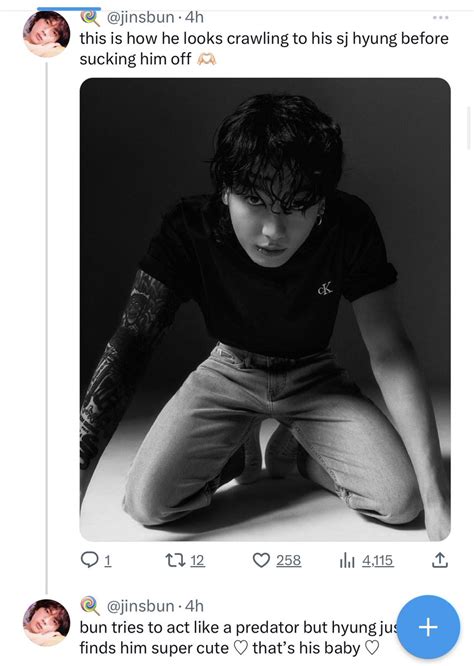Click the 4,115 views count
The image size is (474, 666).
[x=378, y=561]
